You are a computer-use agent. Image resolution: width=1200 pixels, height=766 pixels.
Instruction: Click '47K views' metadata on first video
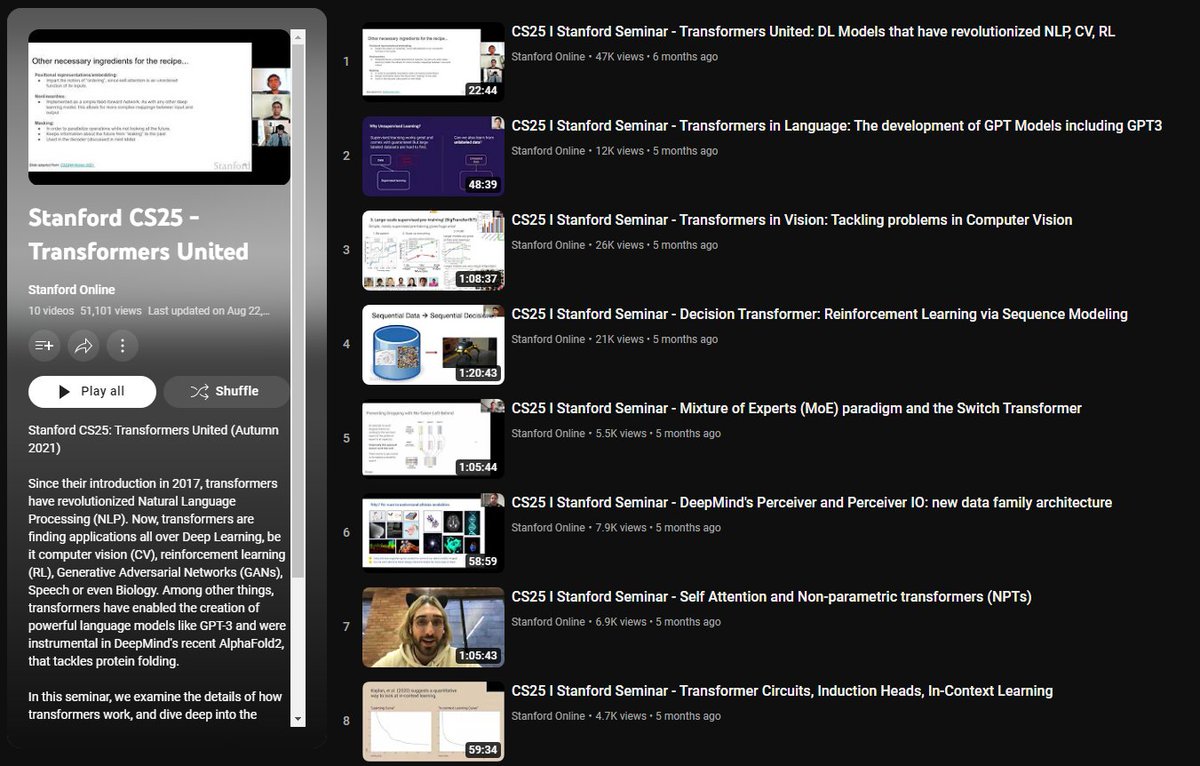tap(619, 57)
